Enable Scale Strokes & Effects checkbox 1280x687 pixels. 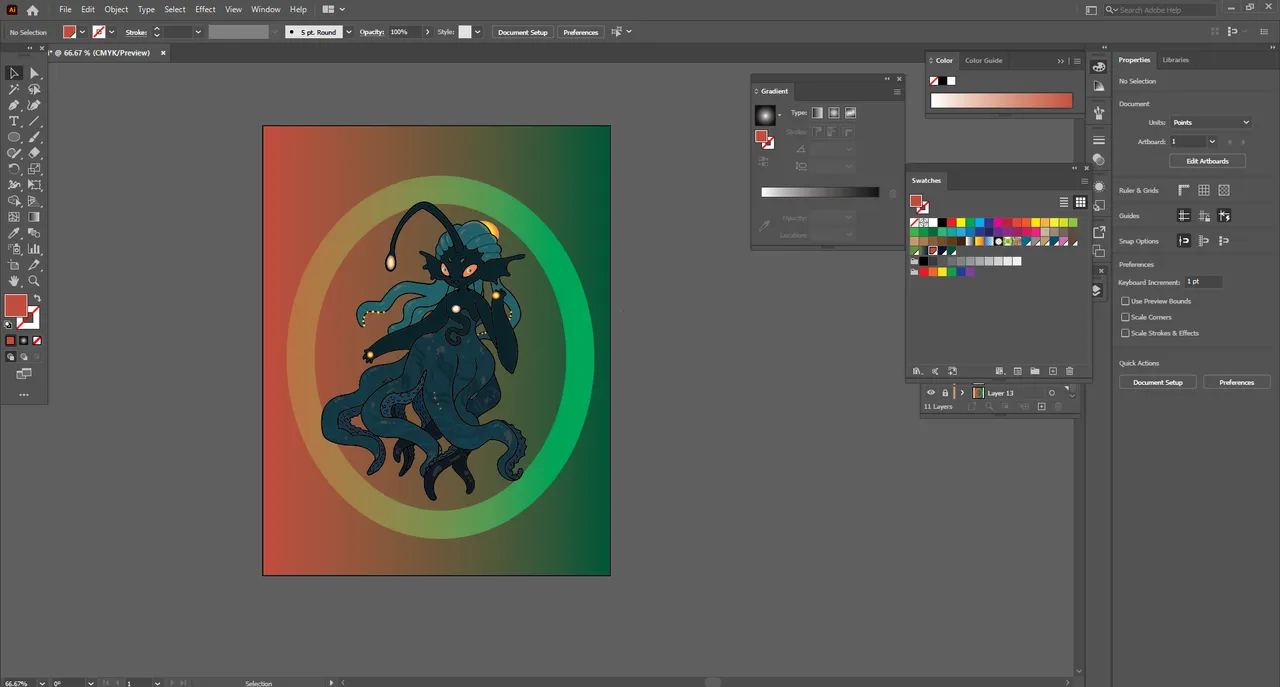click(x=1125, y=333)
